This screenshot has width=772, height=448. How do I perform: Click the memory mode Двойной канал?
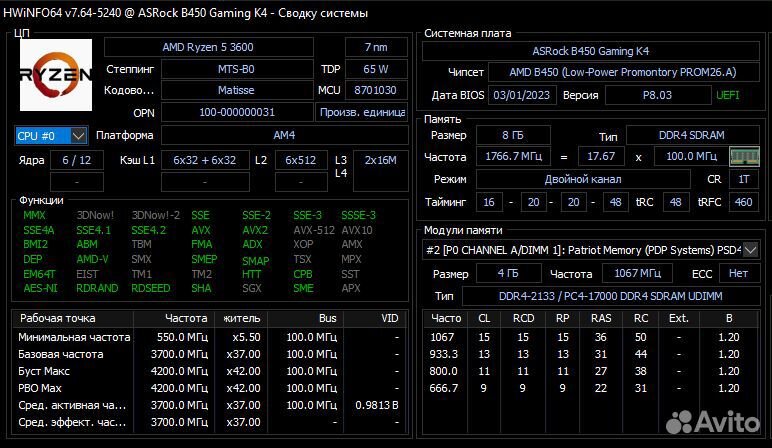pyautogui.click(x=583, y=179)
